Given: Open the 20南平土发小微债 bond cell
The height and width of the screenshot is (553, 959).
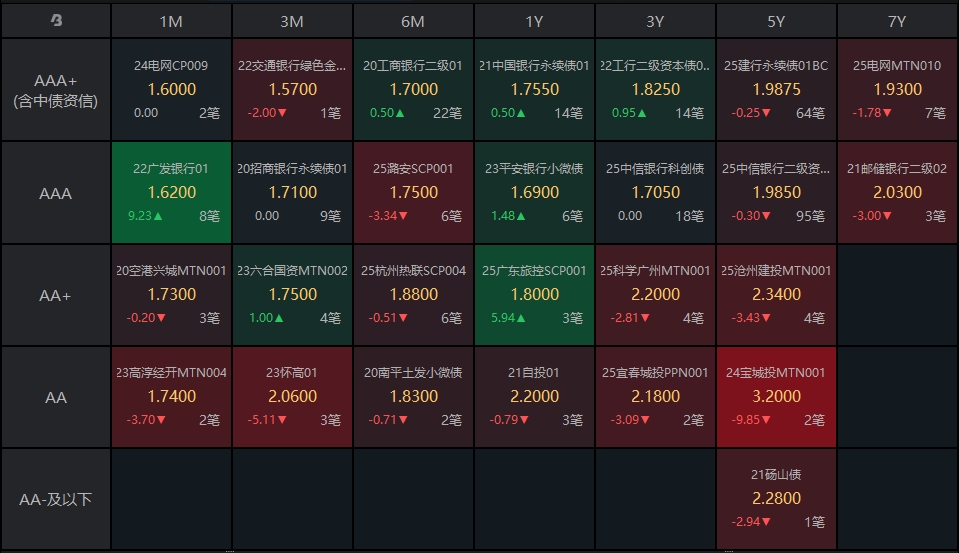Looking at the screenshot, I should (413, 397).
